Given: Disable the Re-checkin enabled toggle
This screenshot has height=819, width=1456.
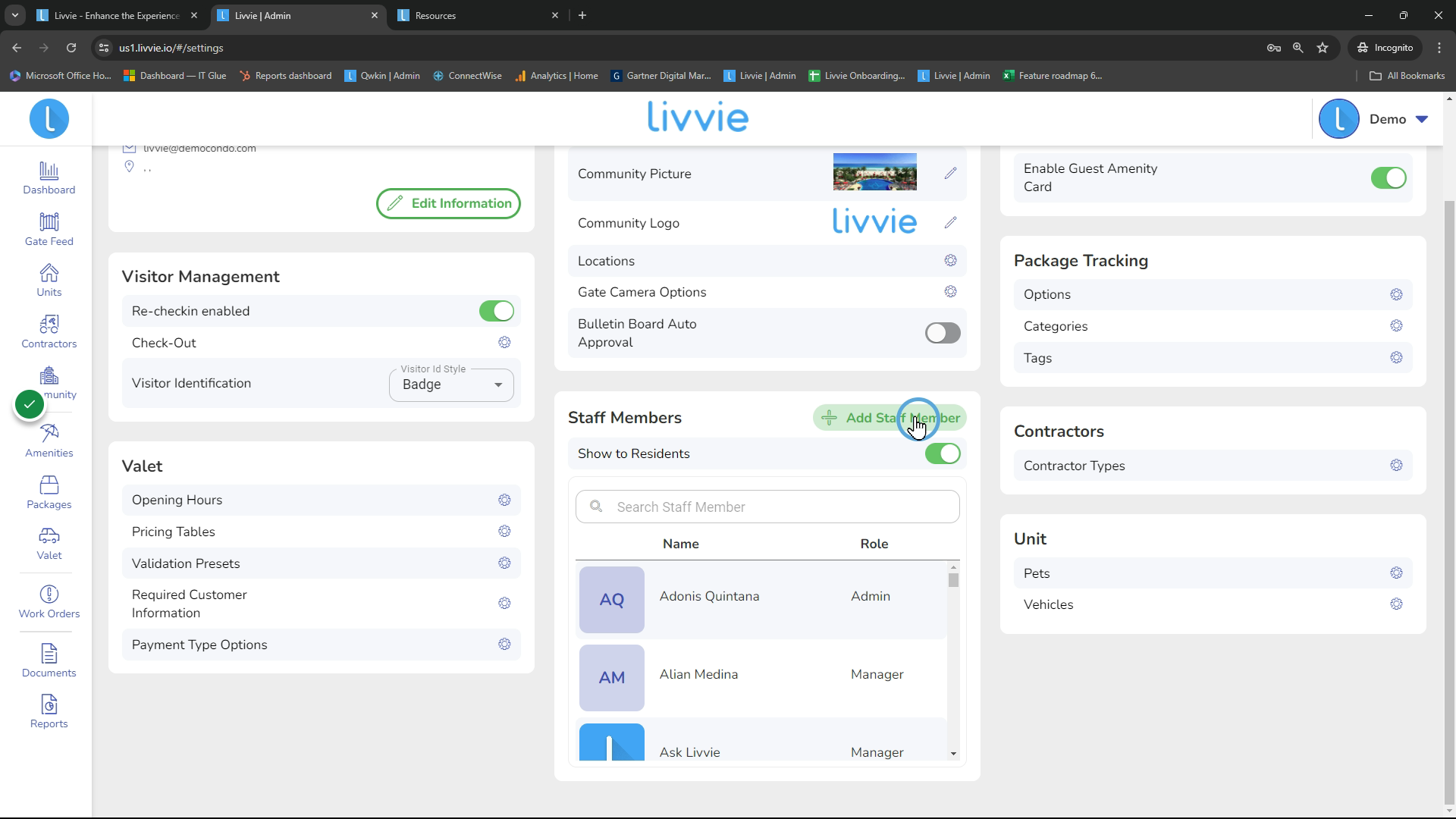Looking at the screenshot, I should 497,311.
